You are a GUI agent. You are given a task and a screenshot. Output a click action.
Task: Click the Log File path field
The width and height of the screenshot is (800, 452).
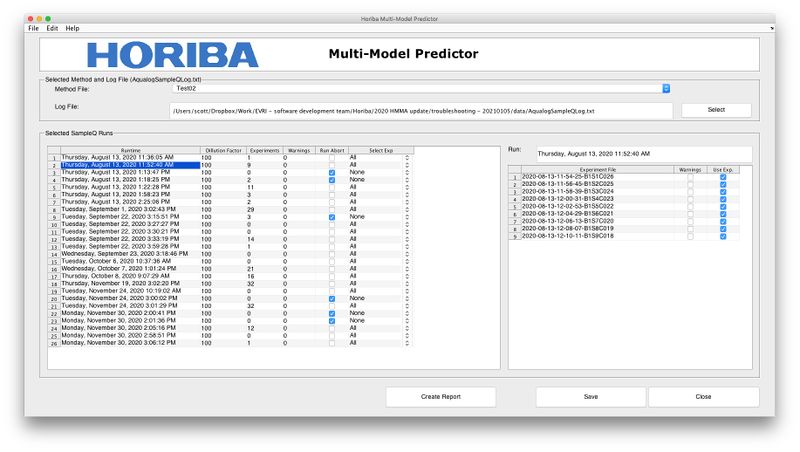421,111
